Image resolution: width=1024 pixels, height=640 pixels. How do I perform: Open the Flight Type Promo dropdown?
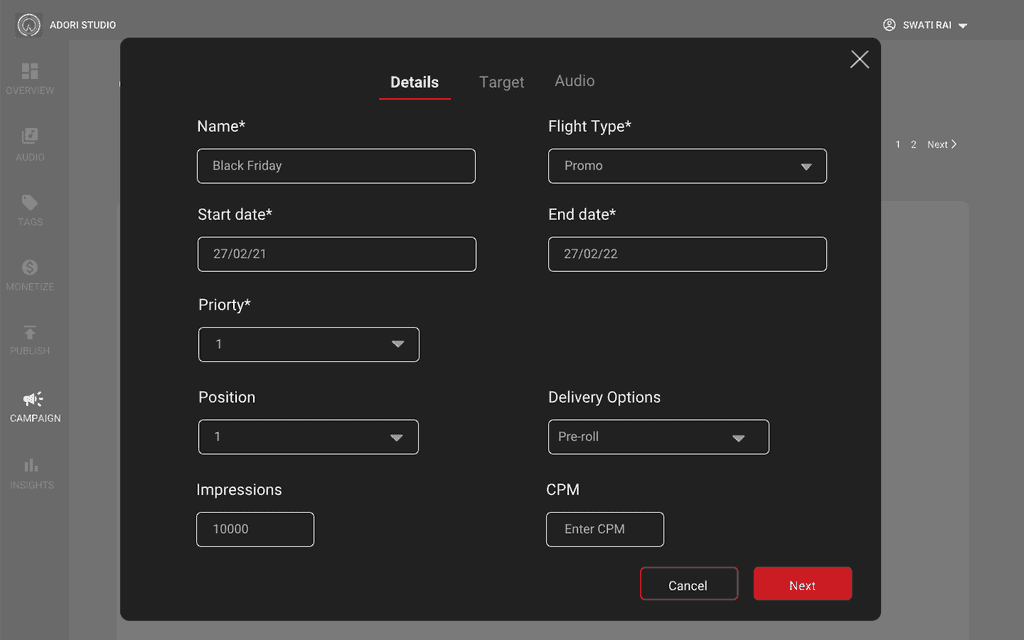(687, 166)
